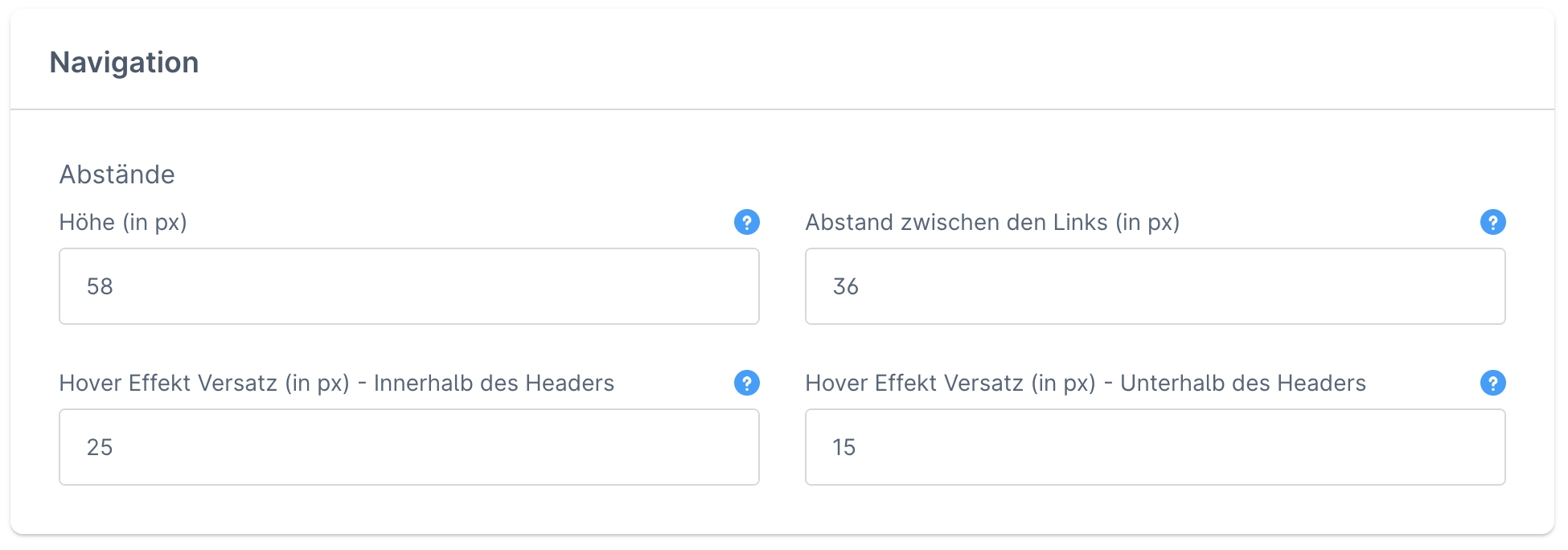
Task: Click the "Abstand zwischen den Links" label text
Action: coord(992,222)
